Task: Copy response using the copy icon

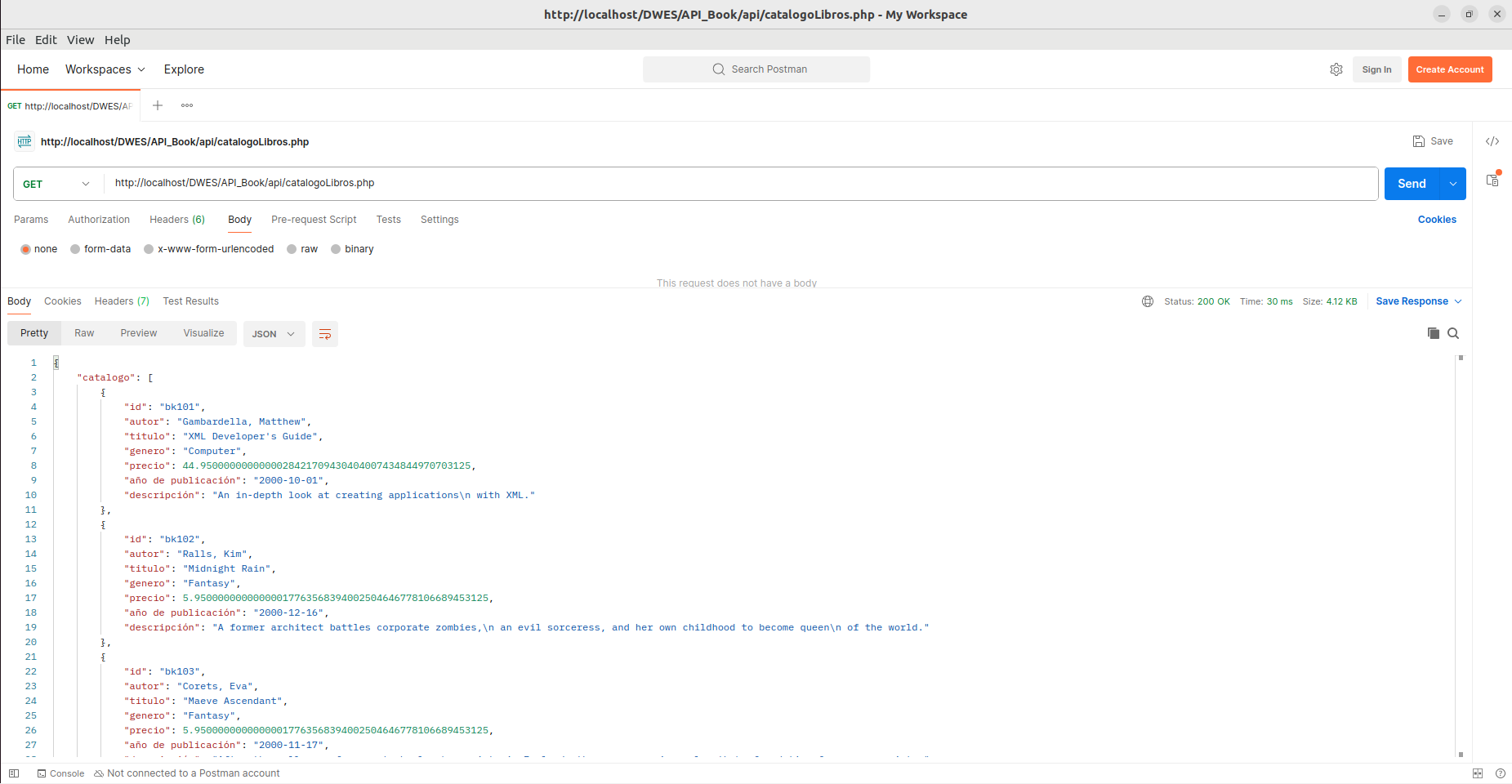Action: (x=1434, y=333)
